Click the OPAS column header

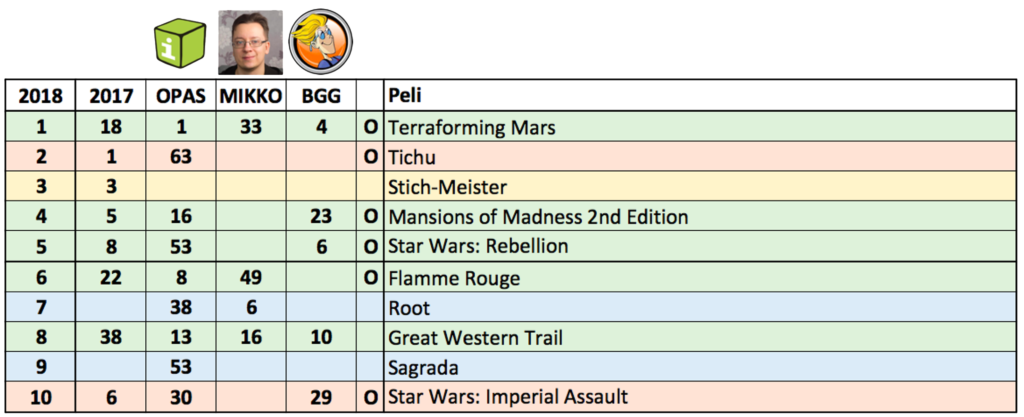[x=180, y=96]
